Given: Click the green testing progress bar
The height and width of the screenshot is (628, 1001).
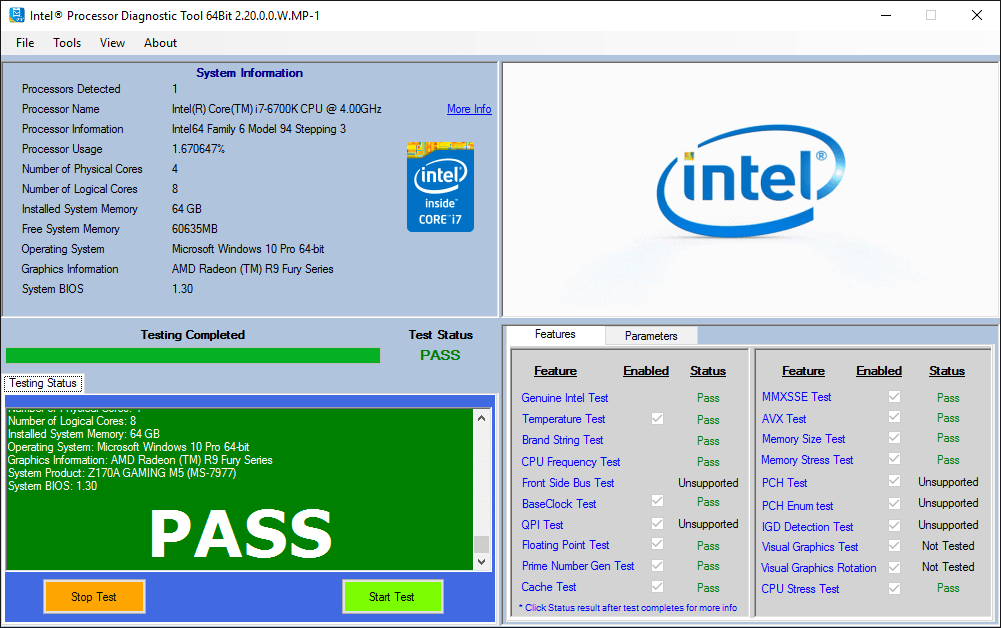Looking at the screenshot, I should (x=193, y=355).
